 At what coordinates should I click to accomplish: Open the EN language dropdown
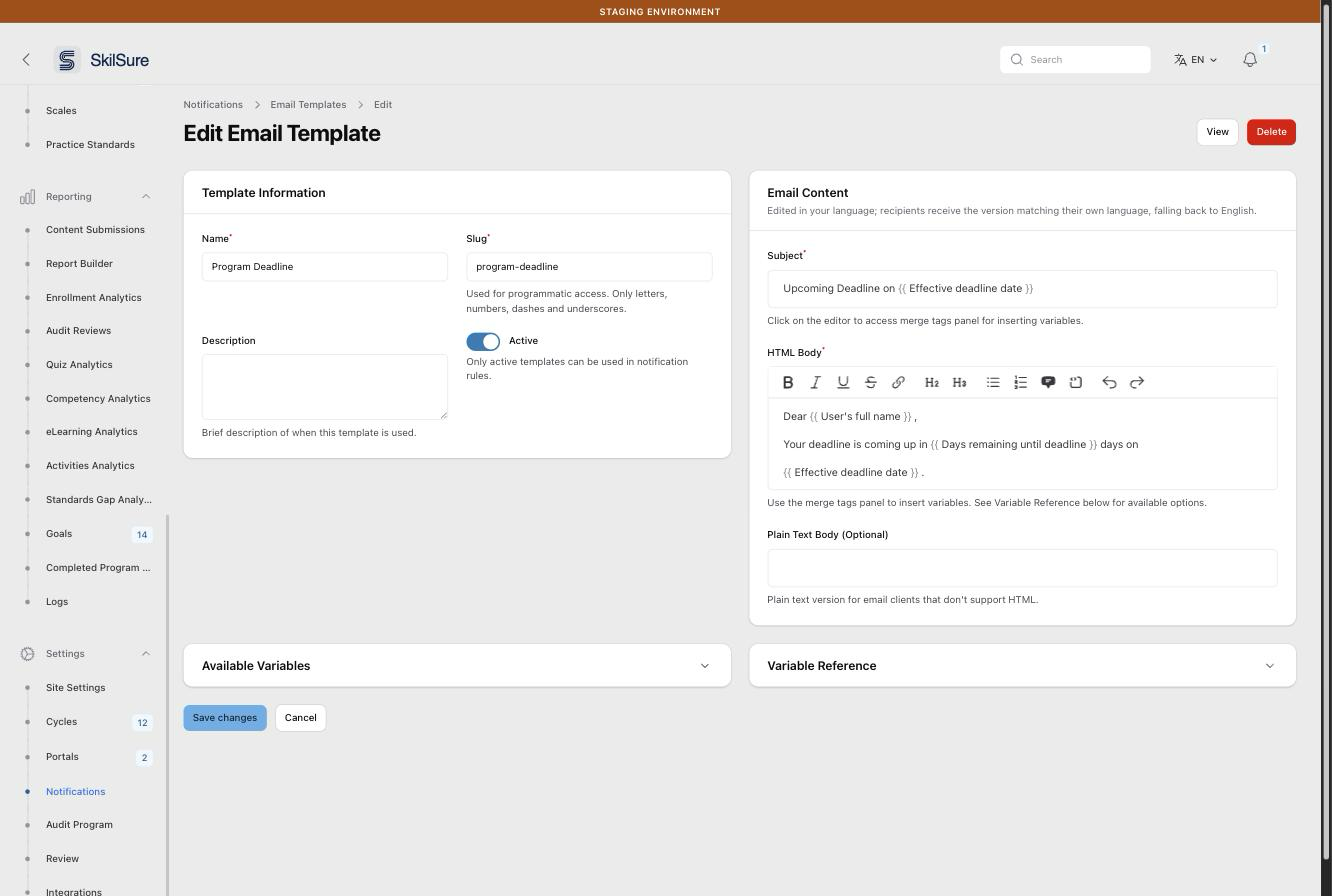coord(1196,60)
